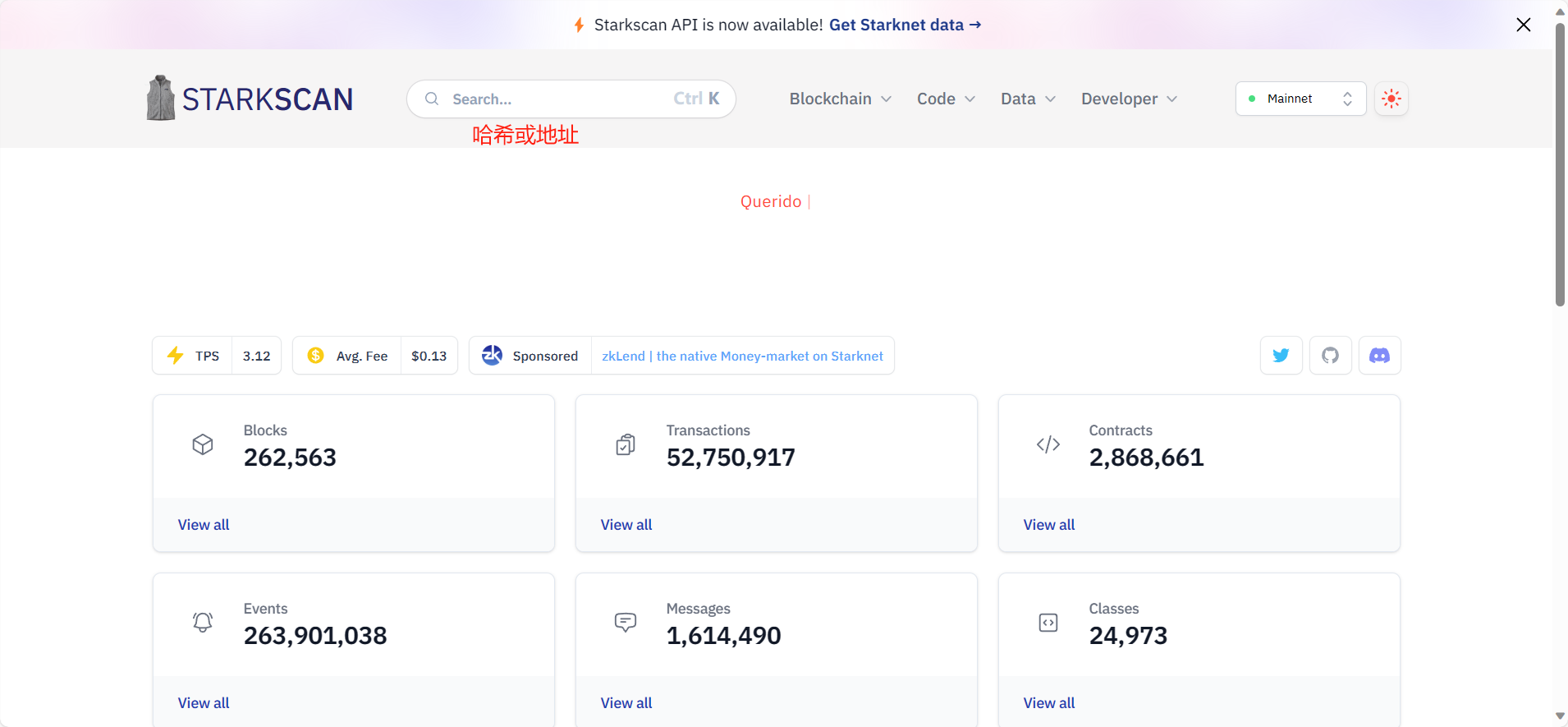Open zkLend sponsored money-market link
Viewport: 1568px width, 727px height.
[742, 356]
